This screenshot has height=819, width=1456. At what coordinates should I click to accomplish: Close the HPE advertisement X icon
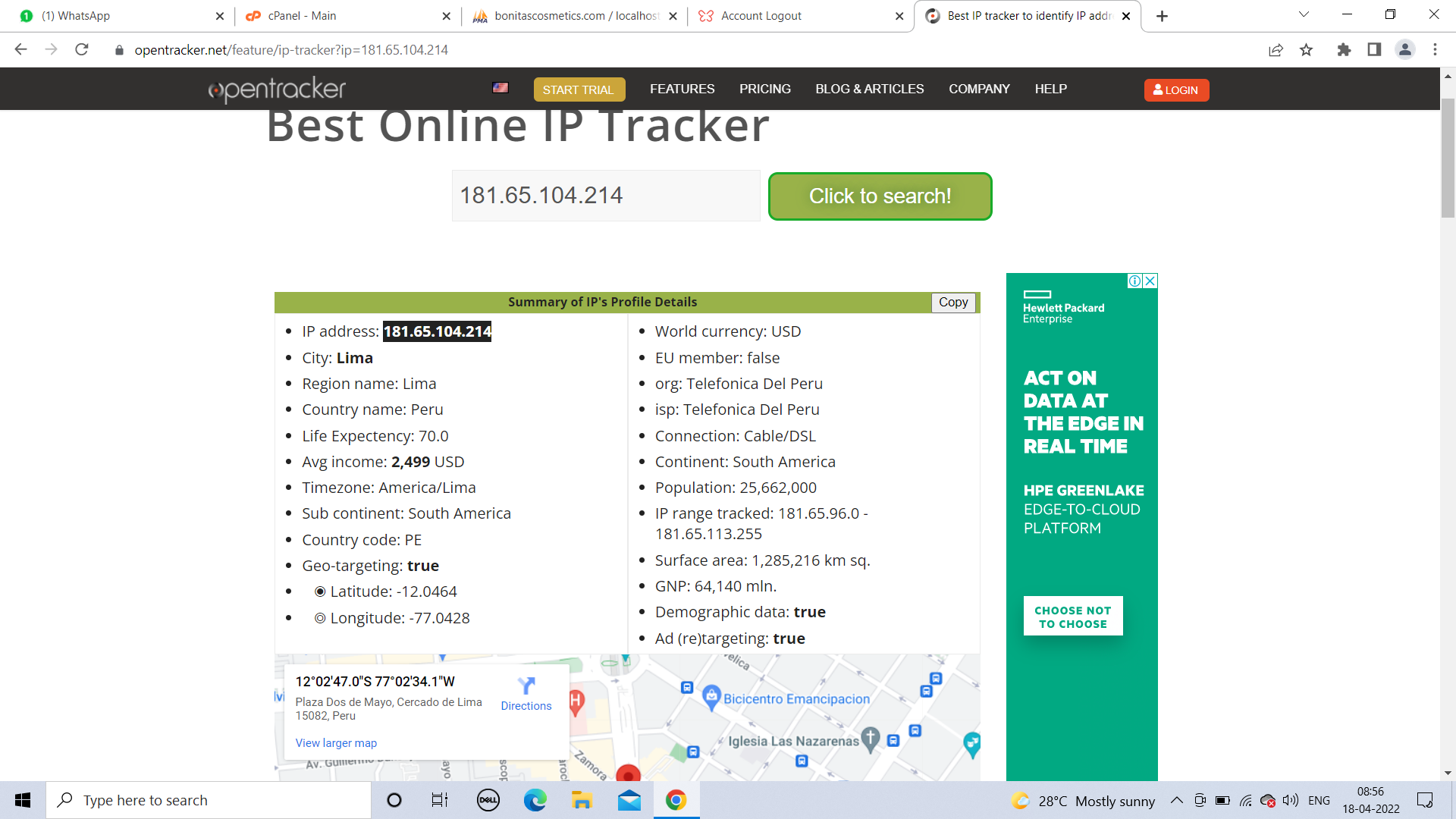[x=1150, y=281]
